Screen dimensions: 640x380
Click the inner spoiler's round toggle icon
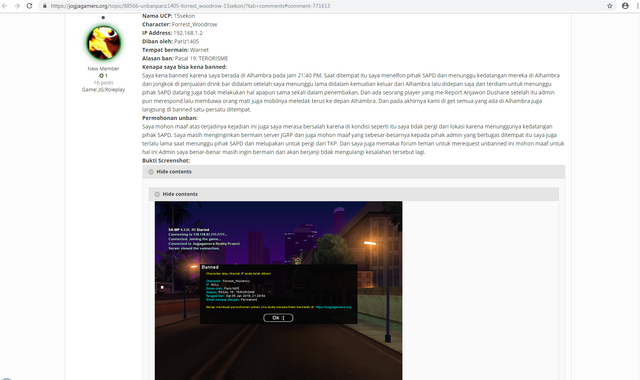pos(157,194)
